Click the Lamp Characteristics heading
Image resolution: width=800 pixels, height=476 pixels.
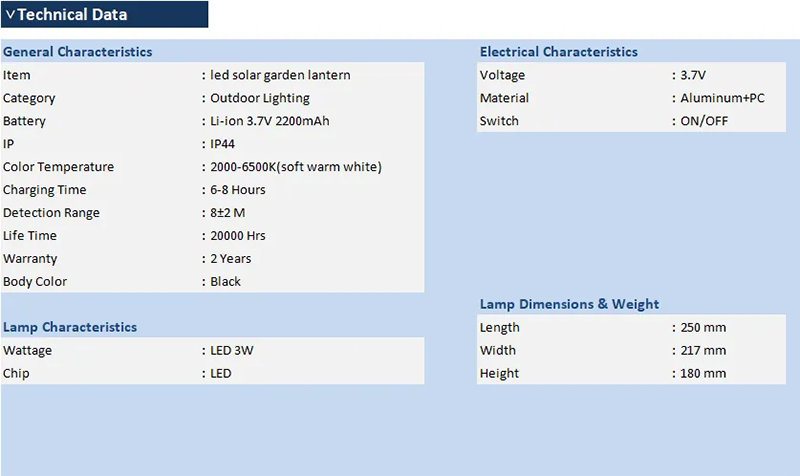click(x=70, y=327)
